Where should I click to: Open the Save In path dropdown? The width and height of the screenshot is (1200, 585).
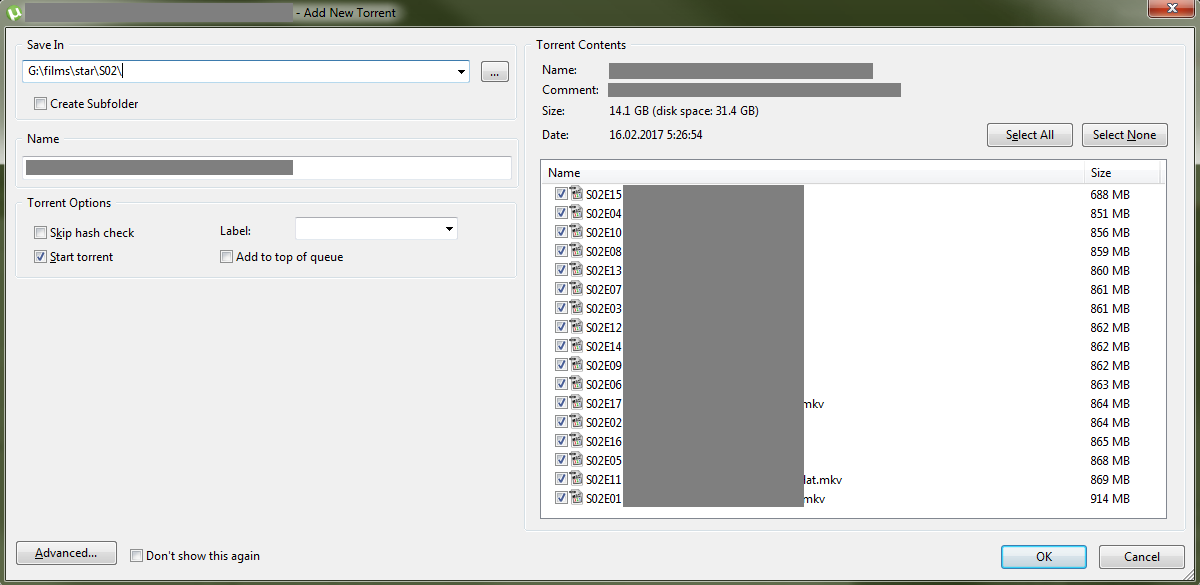pos(460,71)
